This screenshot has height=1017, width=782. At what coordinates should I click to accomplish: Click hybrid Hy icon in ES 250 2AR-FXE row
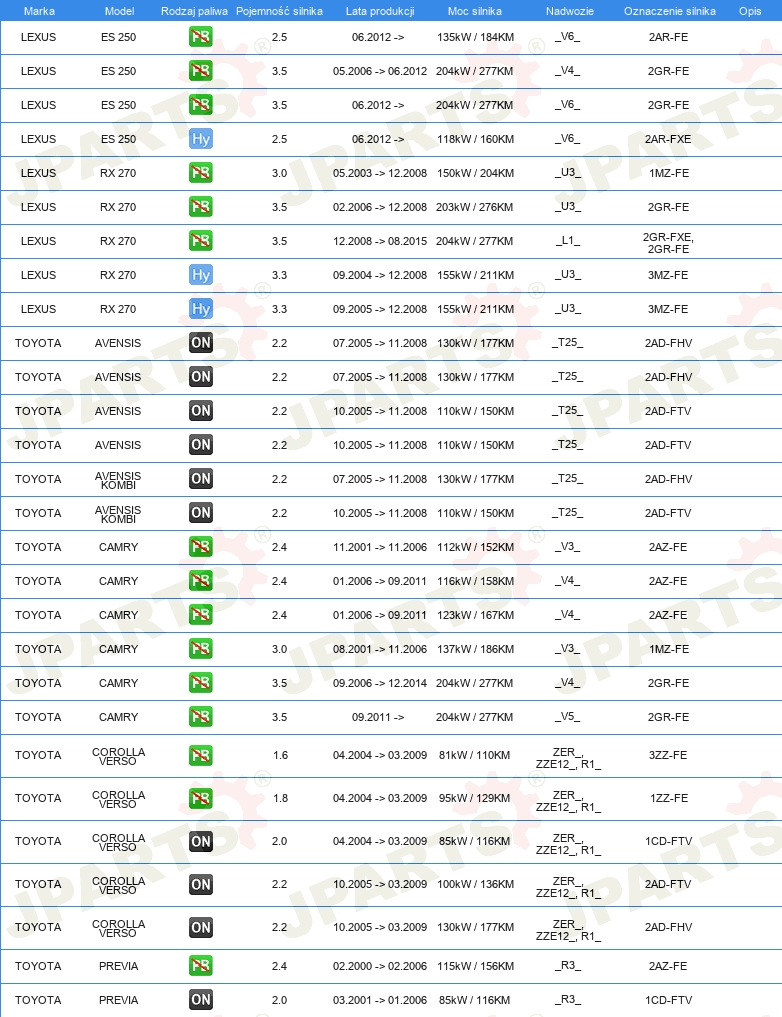tap(200, 139)
